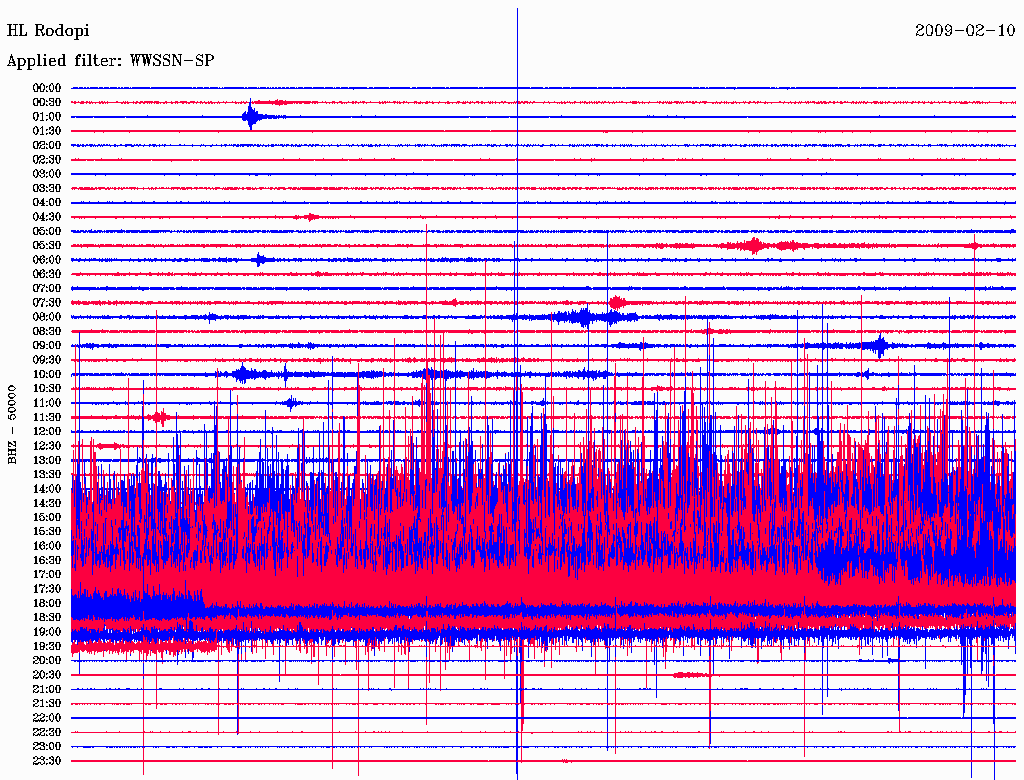Click the 21:30 time label
Image resolution: width=1024 pixels, height=780 pixels.
tap(47, 704)
